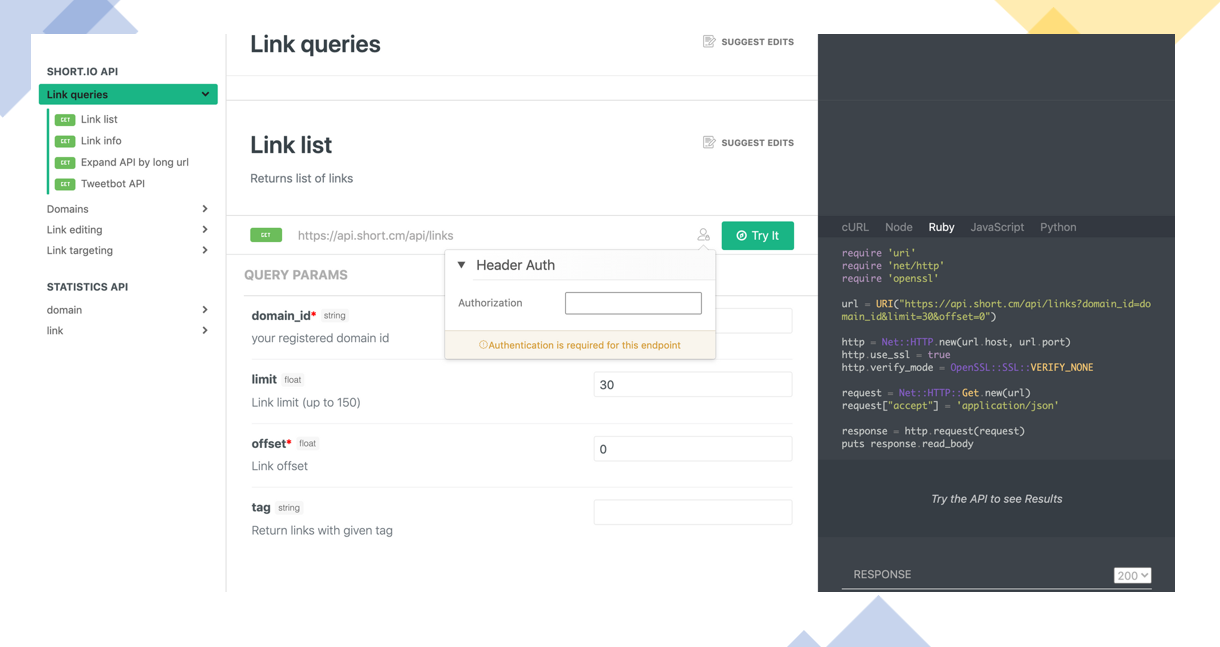Click the green Try It button
Screen dimensions: 1220x647
tap(758, 236)
